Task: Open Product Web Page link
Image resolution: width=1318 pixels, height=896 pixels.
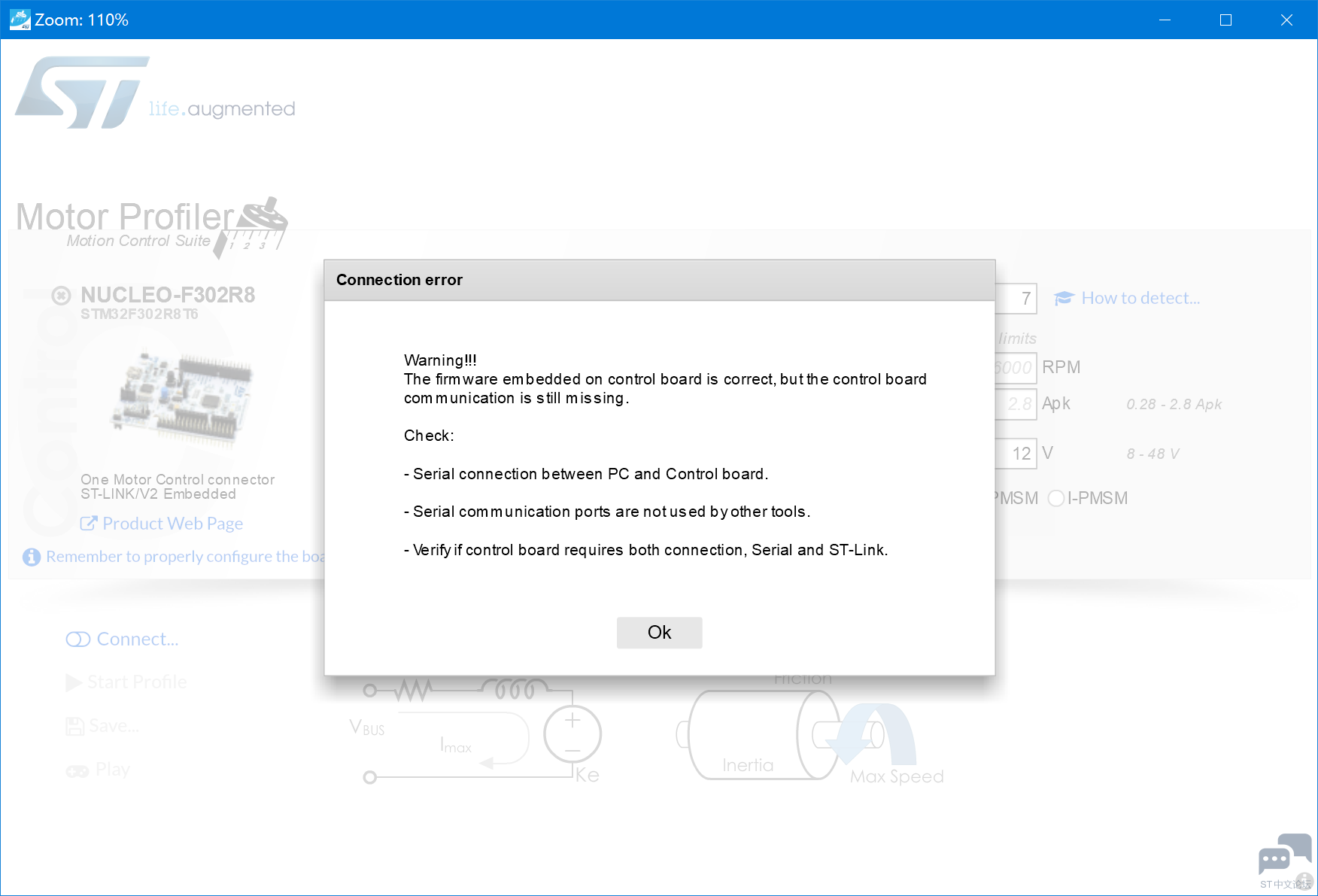Action: tap(172, 524)
